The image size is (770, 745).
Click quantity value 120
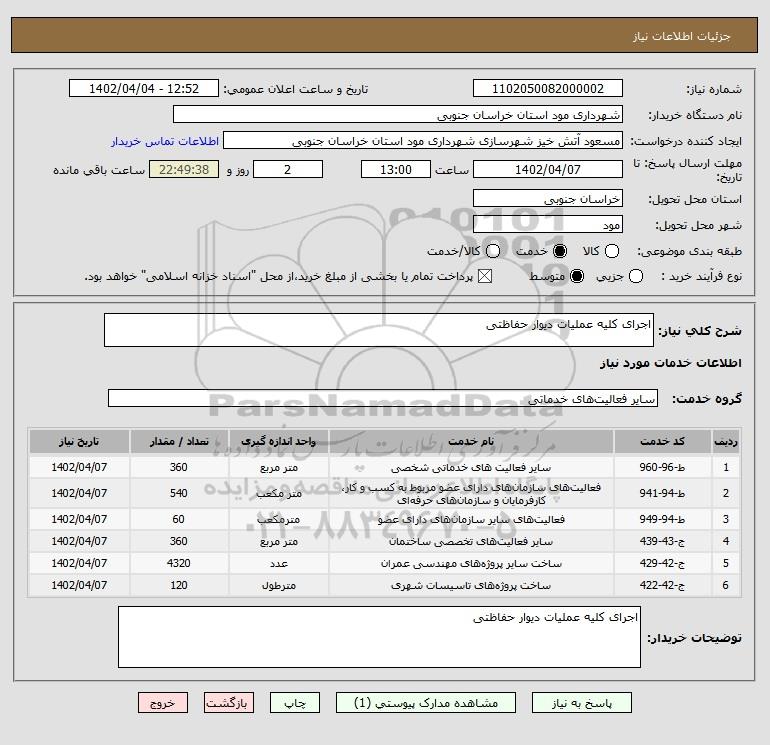click(x=179, y=585)
